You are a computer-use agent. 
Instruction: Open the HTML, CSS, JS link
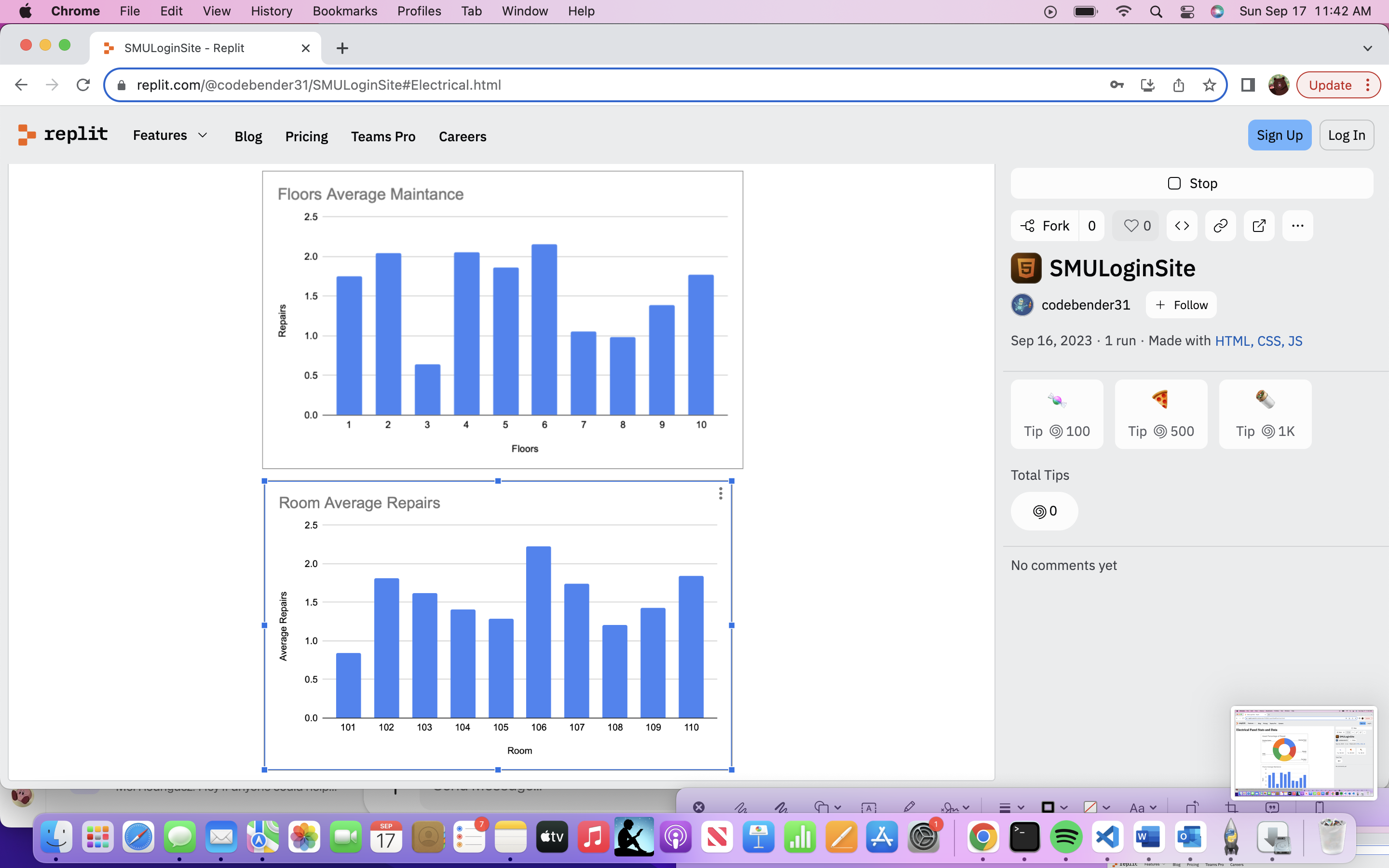(x=1258, y=341)
